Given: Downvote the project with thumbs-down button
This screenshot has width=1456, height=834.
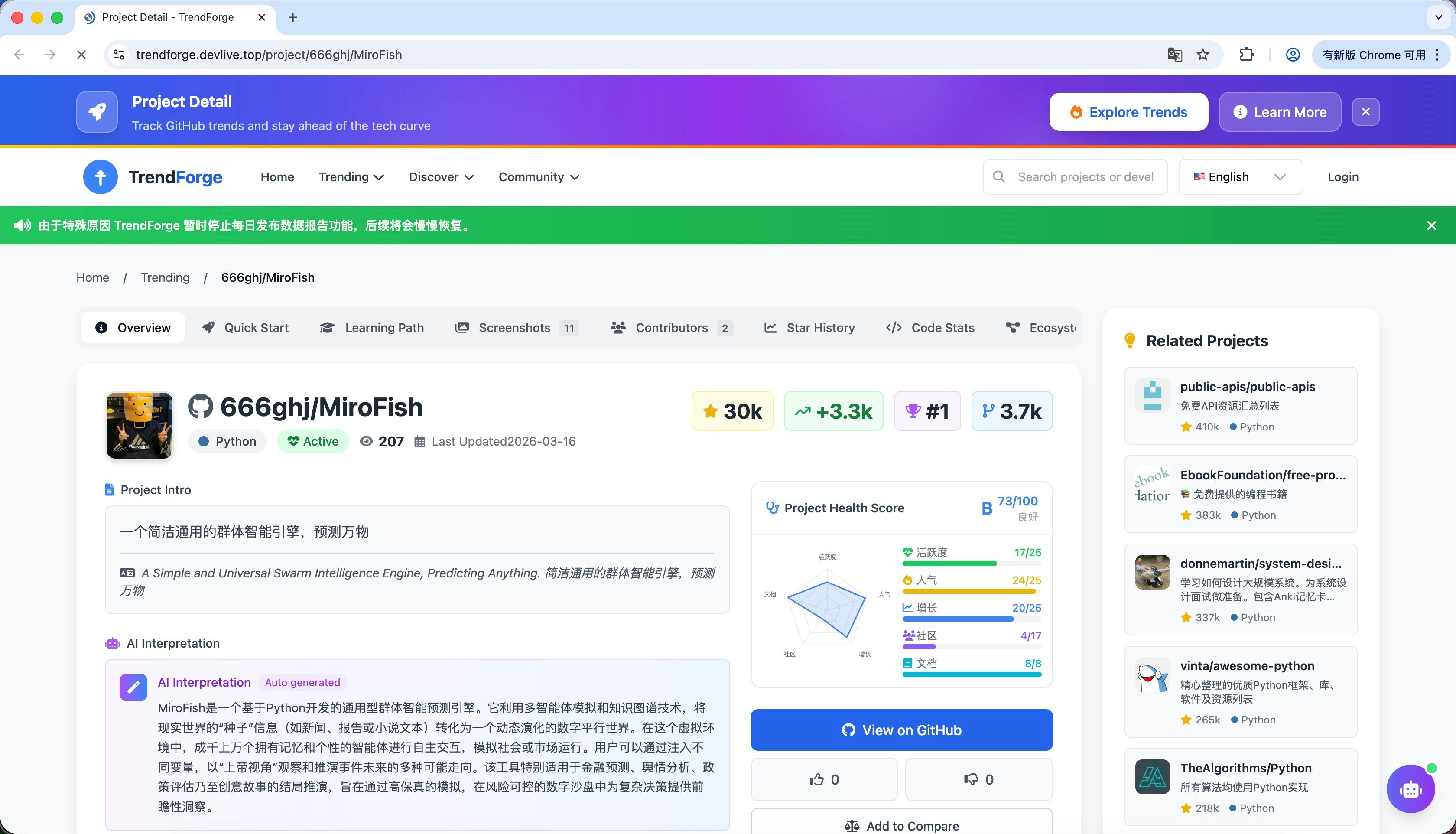Looking at the screenshot, I should click(x=978, y=779).
